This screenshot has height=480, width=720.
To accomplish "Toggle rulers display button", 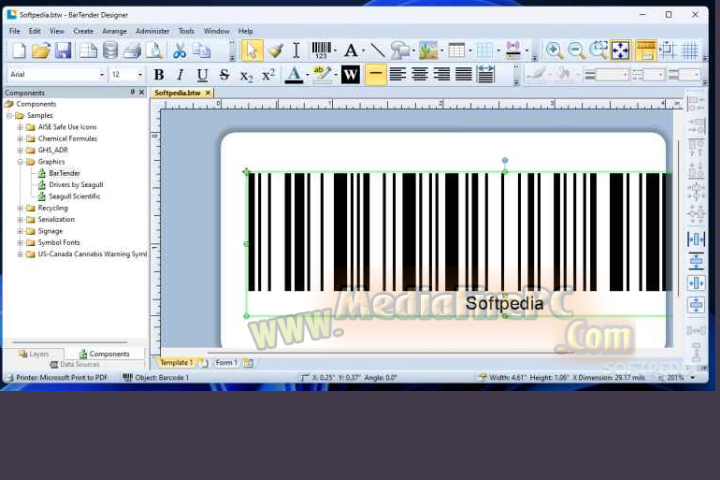I will click(x=646, y=51).
